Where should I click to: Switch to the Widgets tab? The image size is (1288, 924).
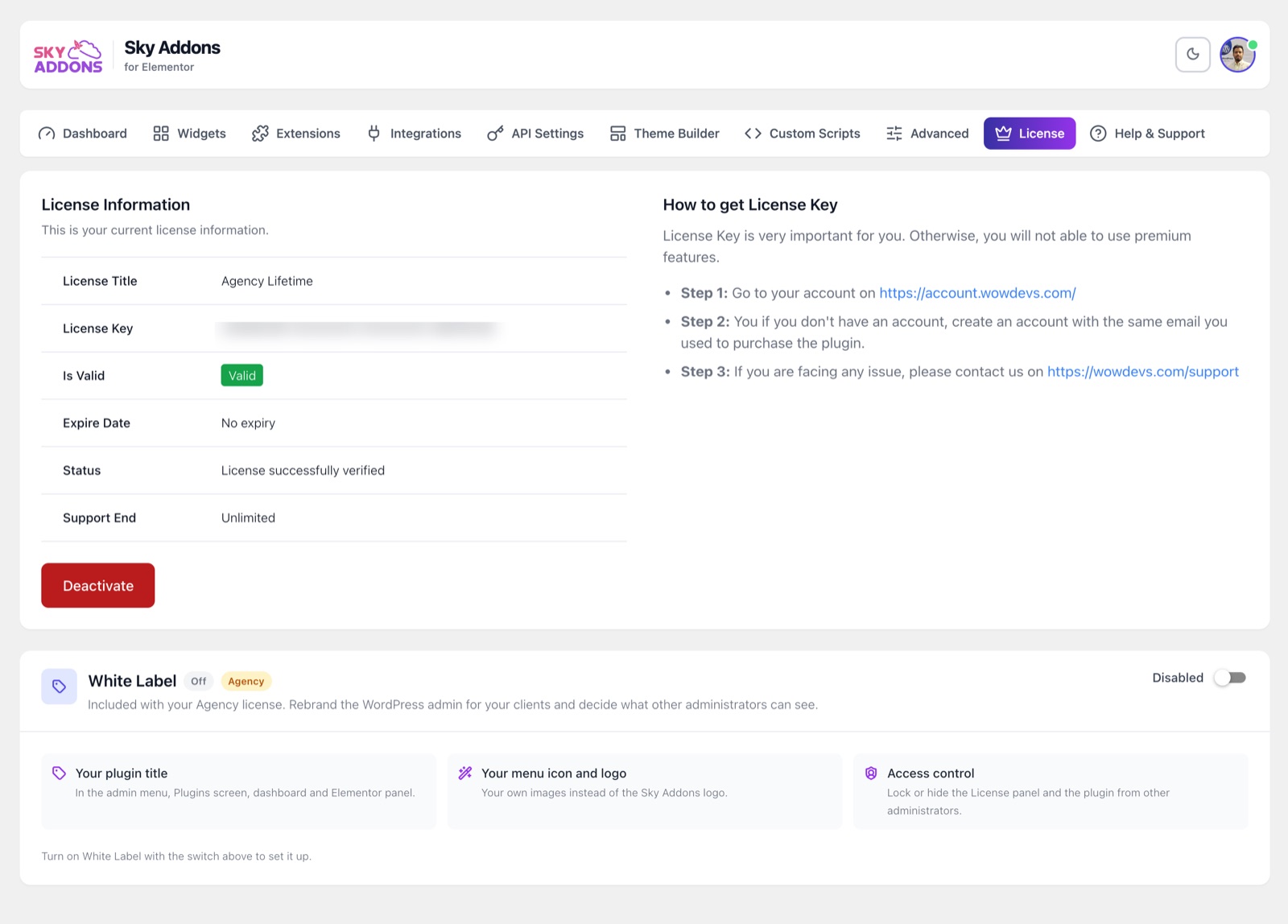click(x=190, y=134)
